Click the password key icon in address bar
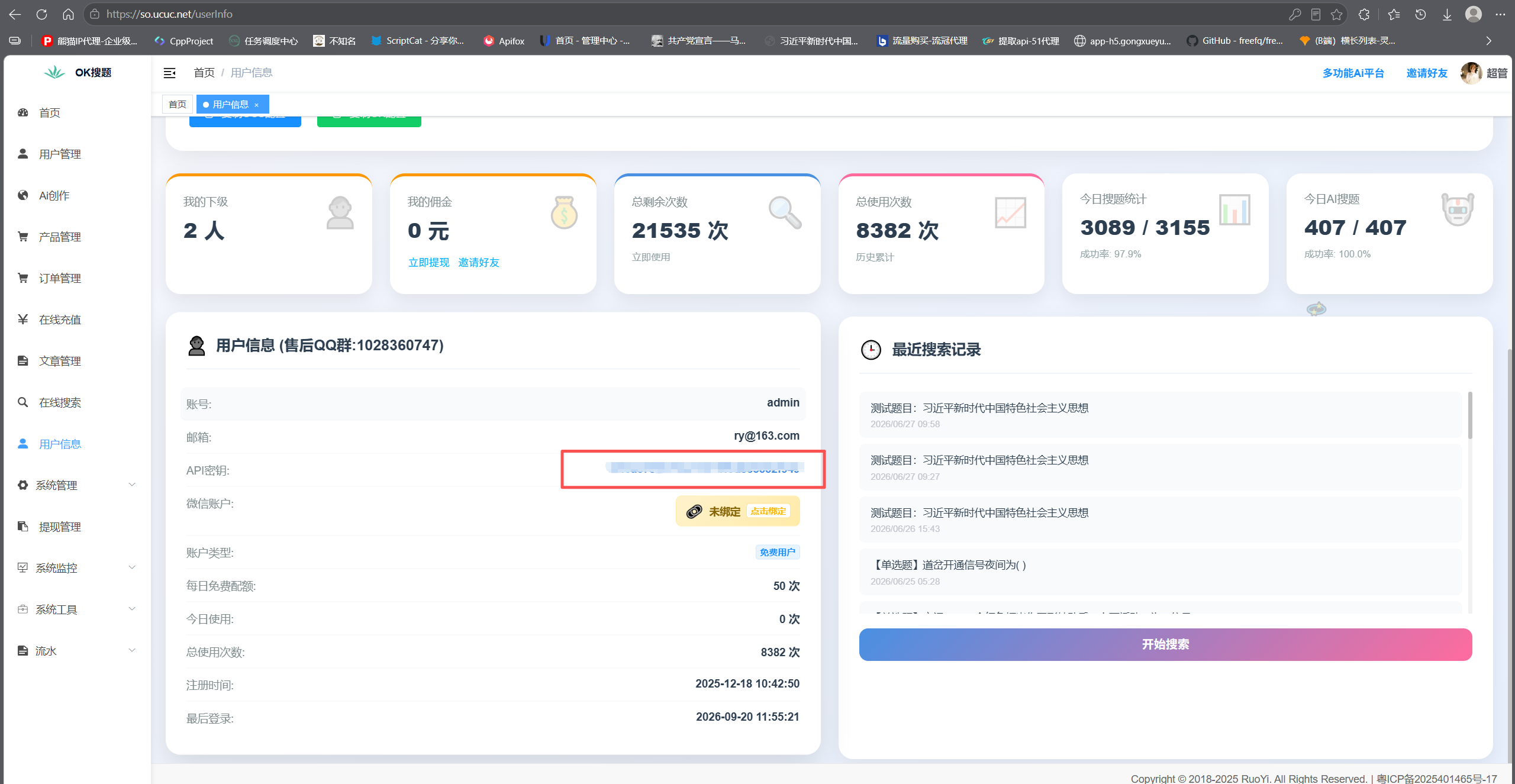This screenshot has width=1515, height=784. (x=1295, y=14)
